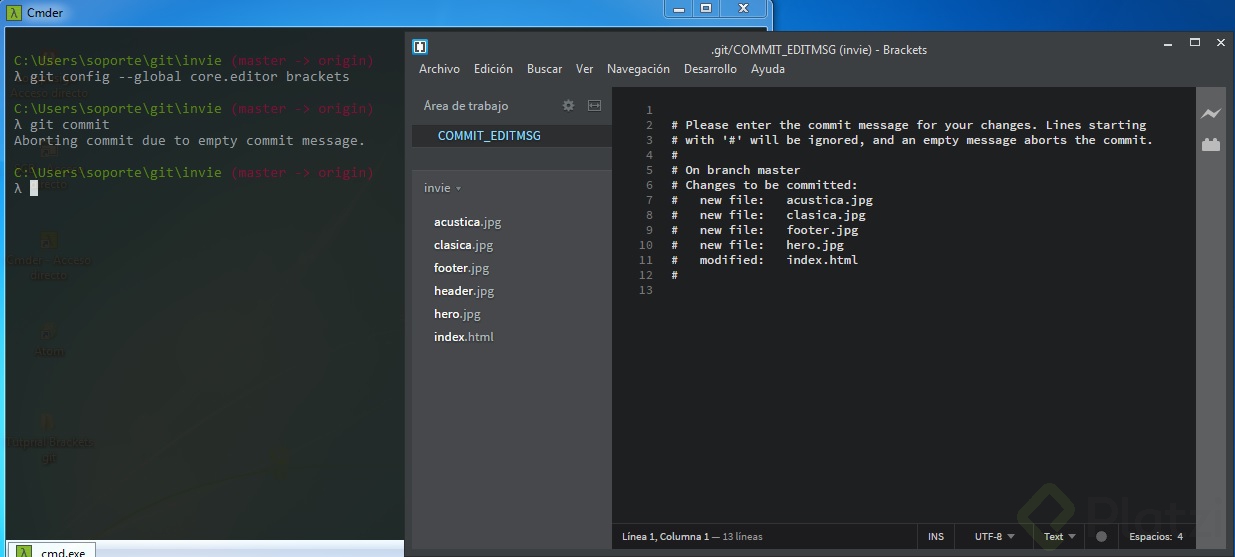Close the Brackets window

point(1221,43)
